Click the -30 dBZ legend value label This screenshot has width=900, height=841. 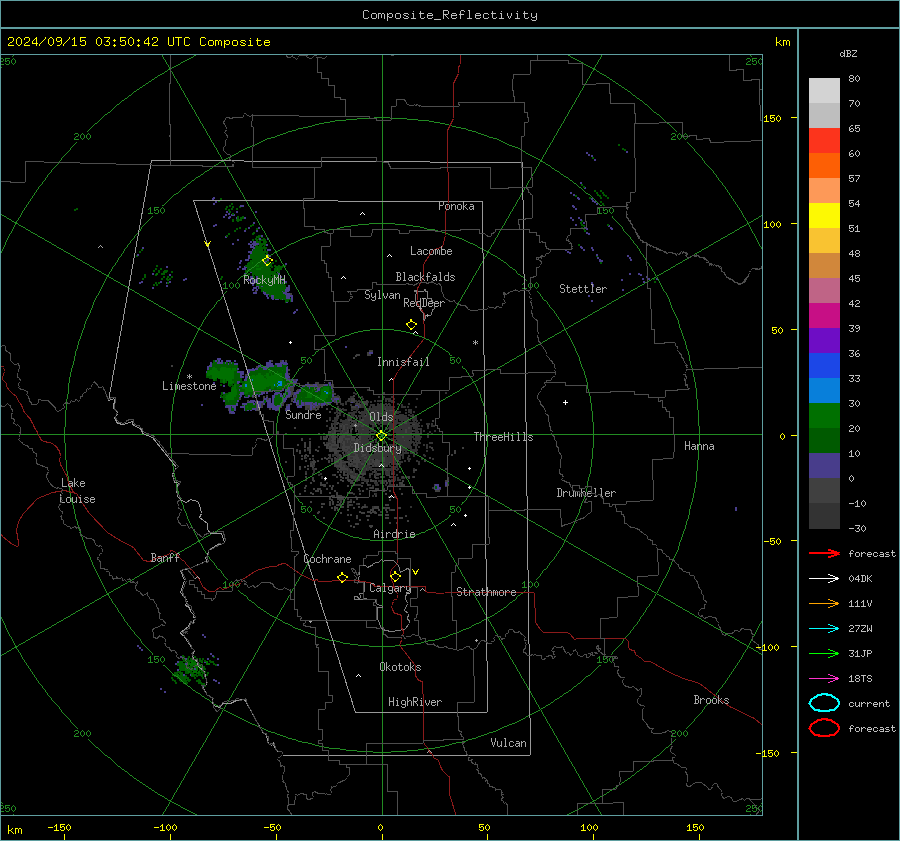pyautogui.click(x=857, y=528)
